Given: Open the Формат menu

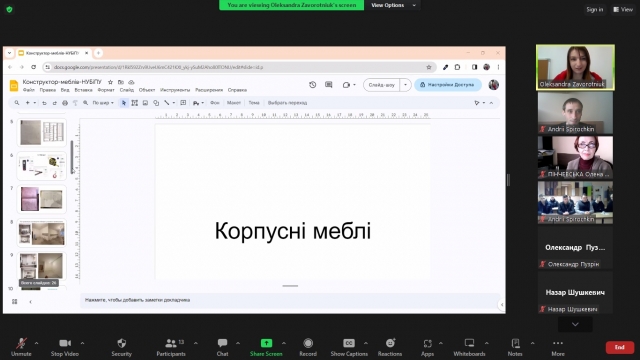Looking at the screenshot, I should coord(106,90).
